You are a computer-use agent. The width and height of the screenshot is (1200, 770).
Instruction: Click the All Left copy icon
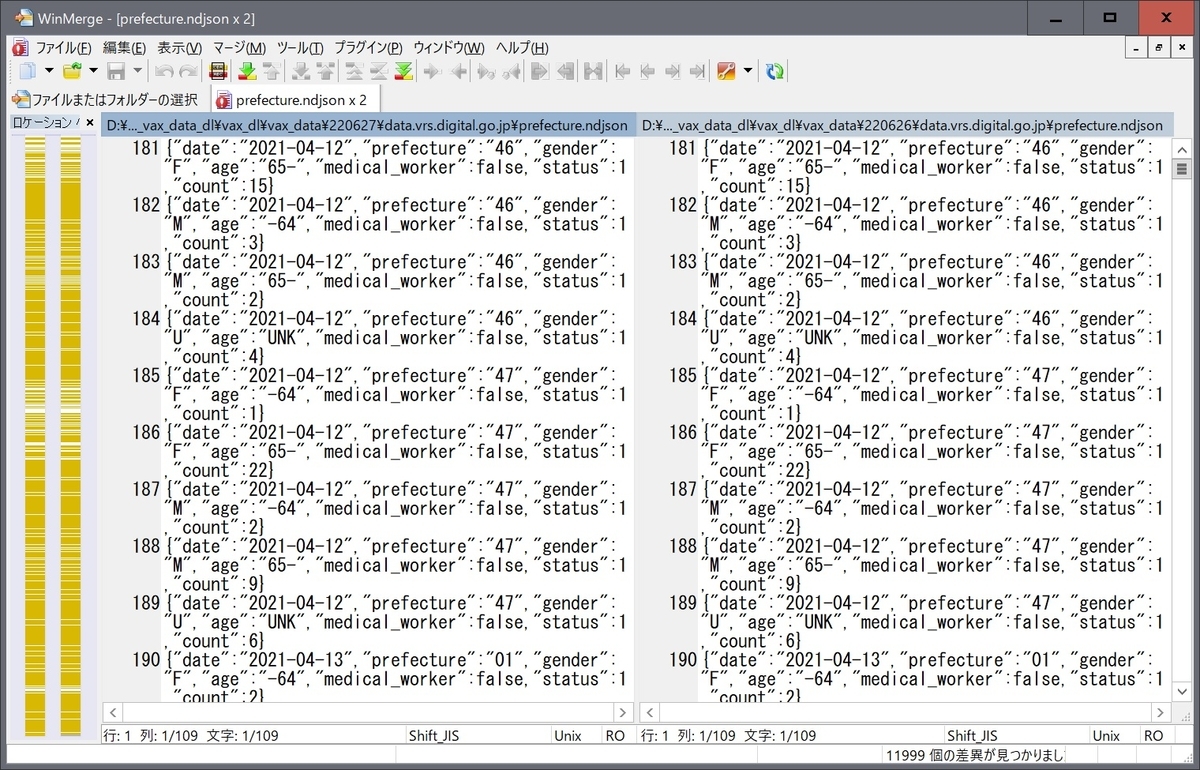[x=566, y=71]
